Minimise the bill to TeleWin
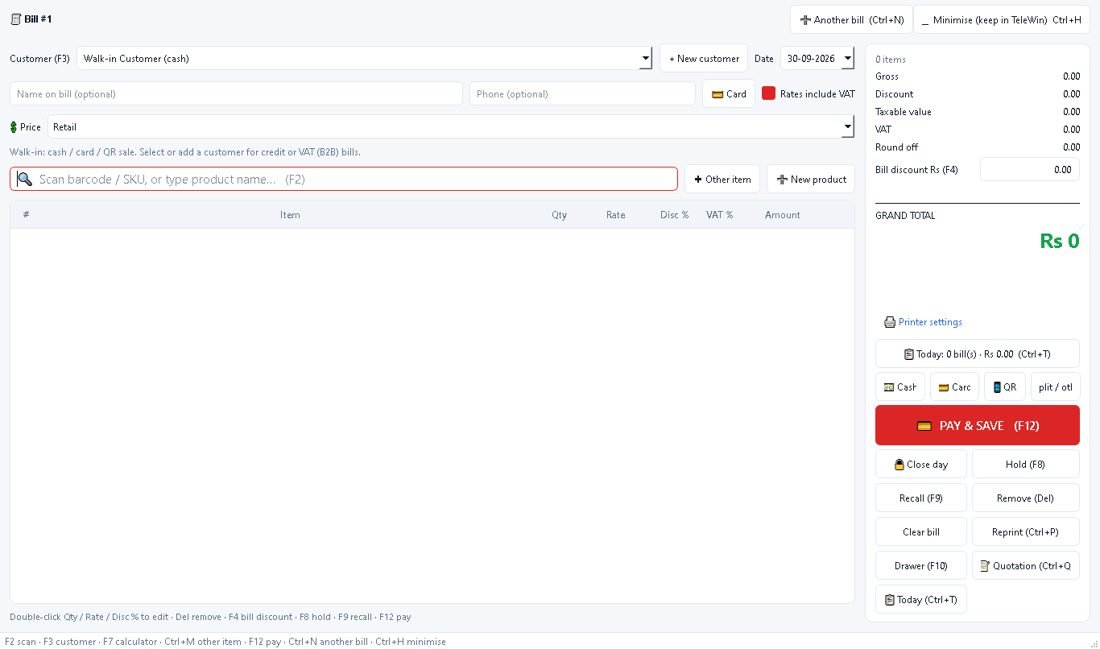 (x=1001, y=20)
